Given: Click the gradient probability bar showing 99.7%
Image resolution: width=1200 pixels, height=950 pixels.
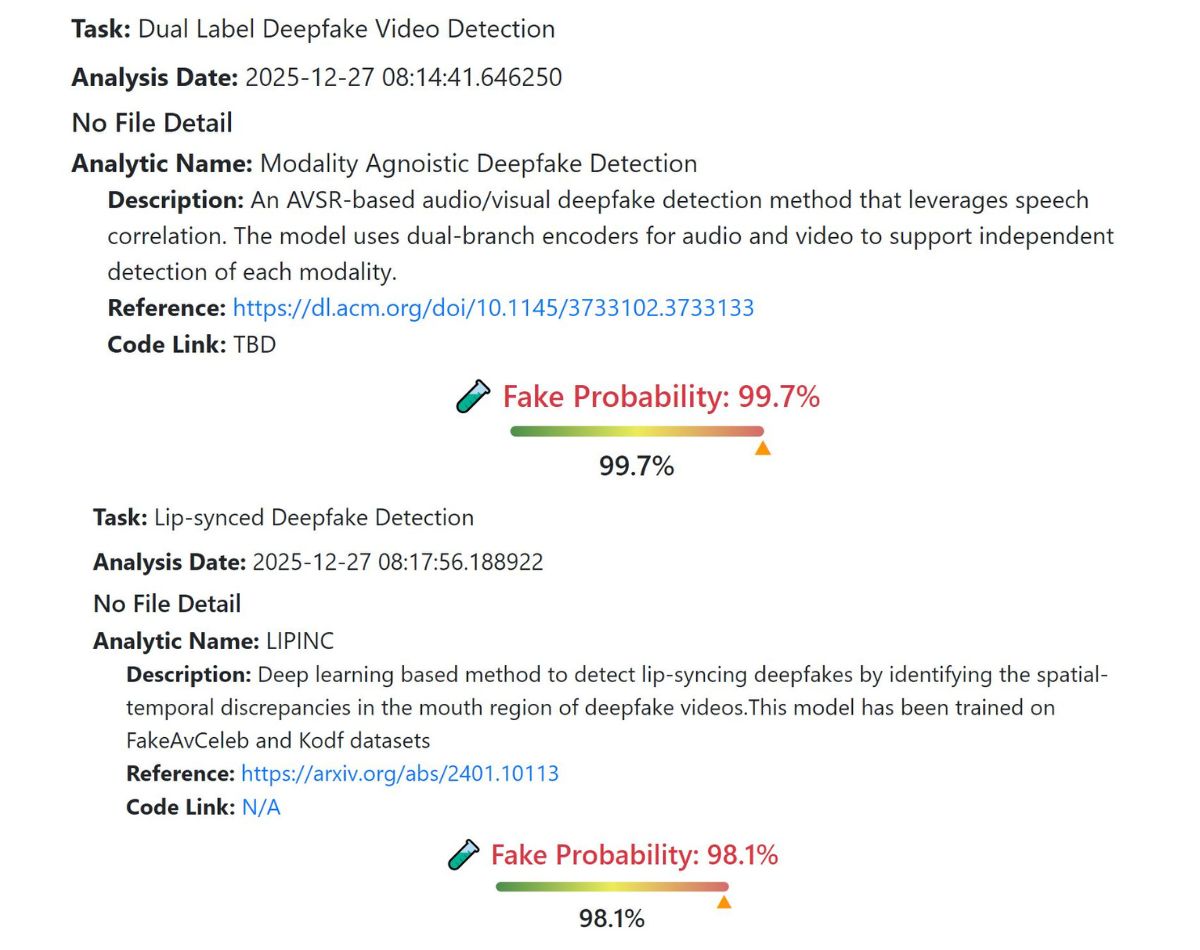Looking at the screenshot, I should 636,431.
